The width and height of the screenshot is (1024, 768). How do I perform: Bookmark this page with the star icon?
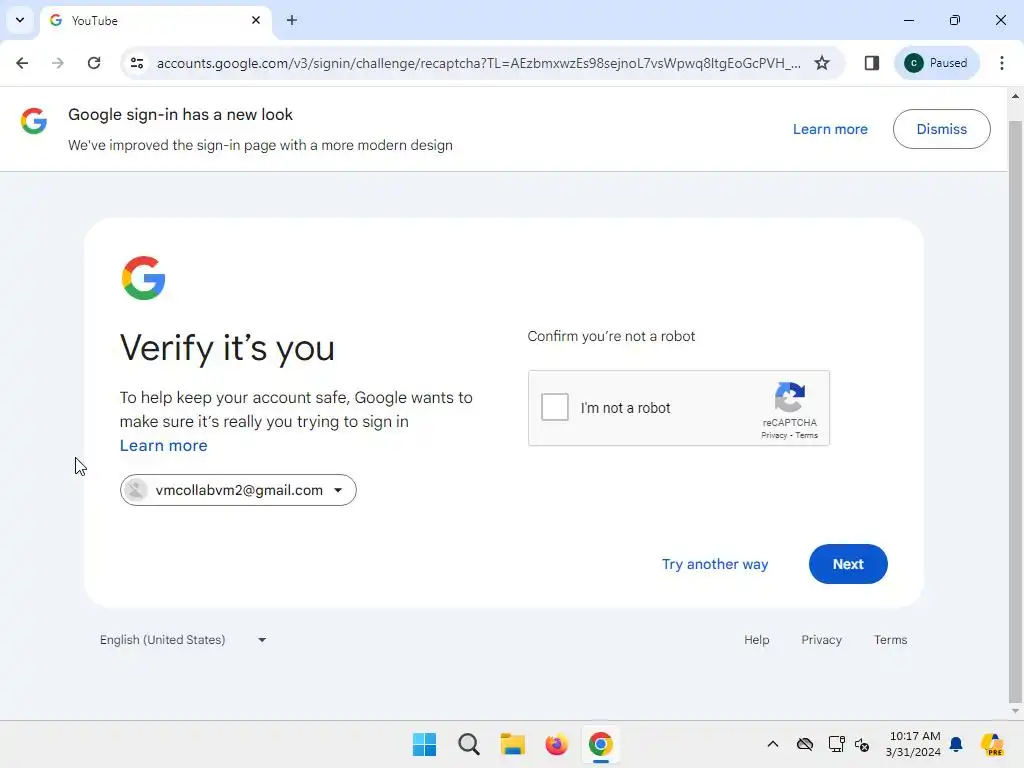click(x=822, y=63)
